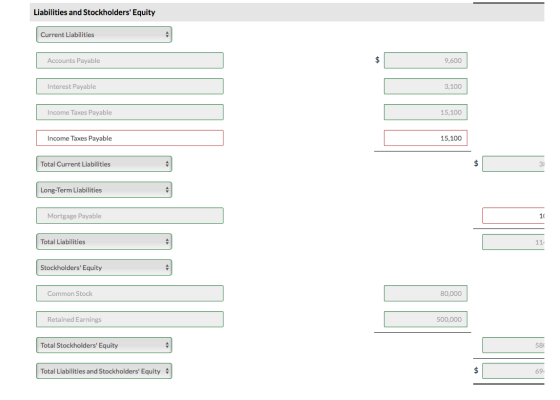560x400 pixels.
Task: Click the Total Current Liabilities amount field
Action: click(x=513, y=164)
